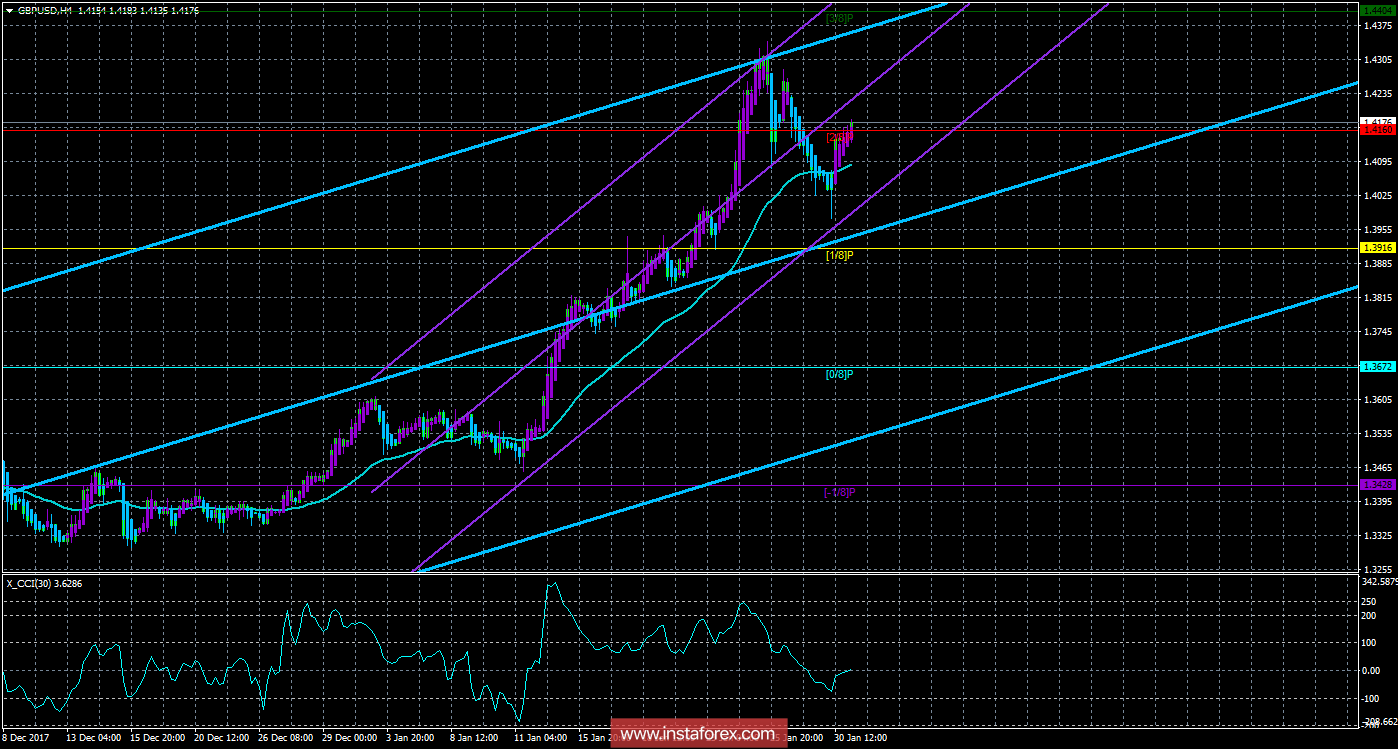Screen dimensions: 1398x749
Task: Click the purple 1.3428 price level tag
Action: pyautogui.click(x=1377, y=485)
